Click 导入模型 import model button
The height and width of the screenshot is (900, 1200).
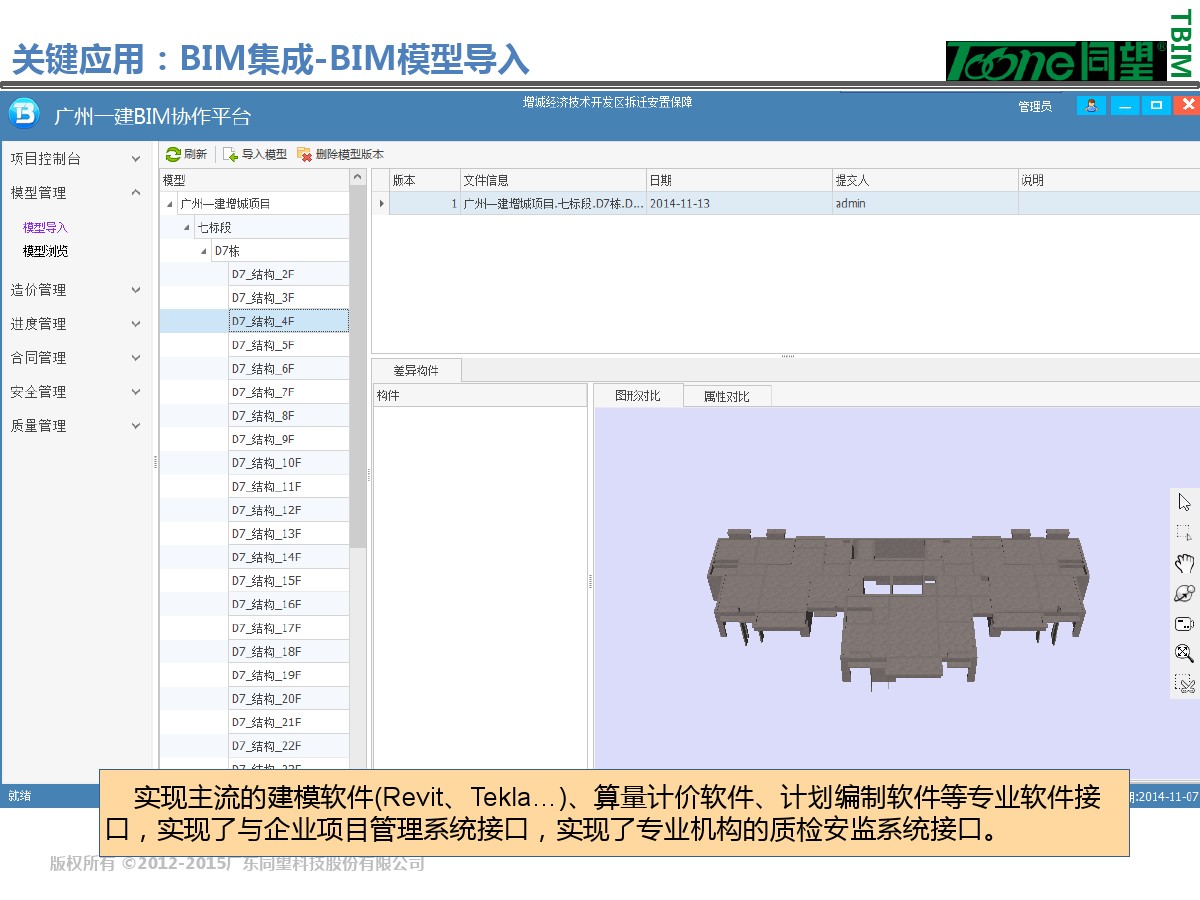coord(255,154)
